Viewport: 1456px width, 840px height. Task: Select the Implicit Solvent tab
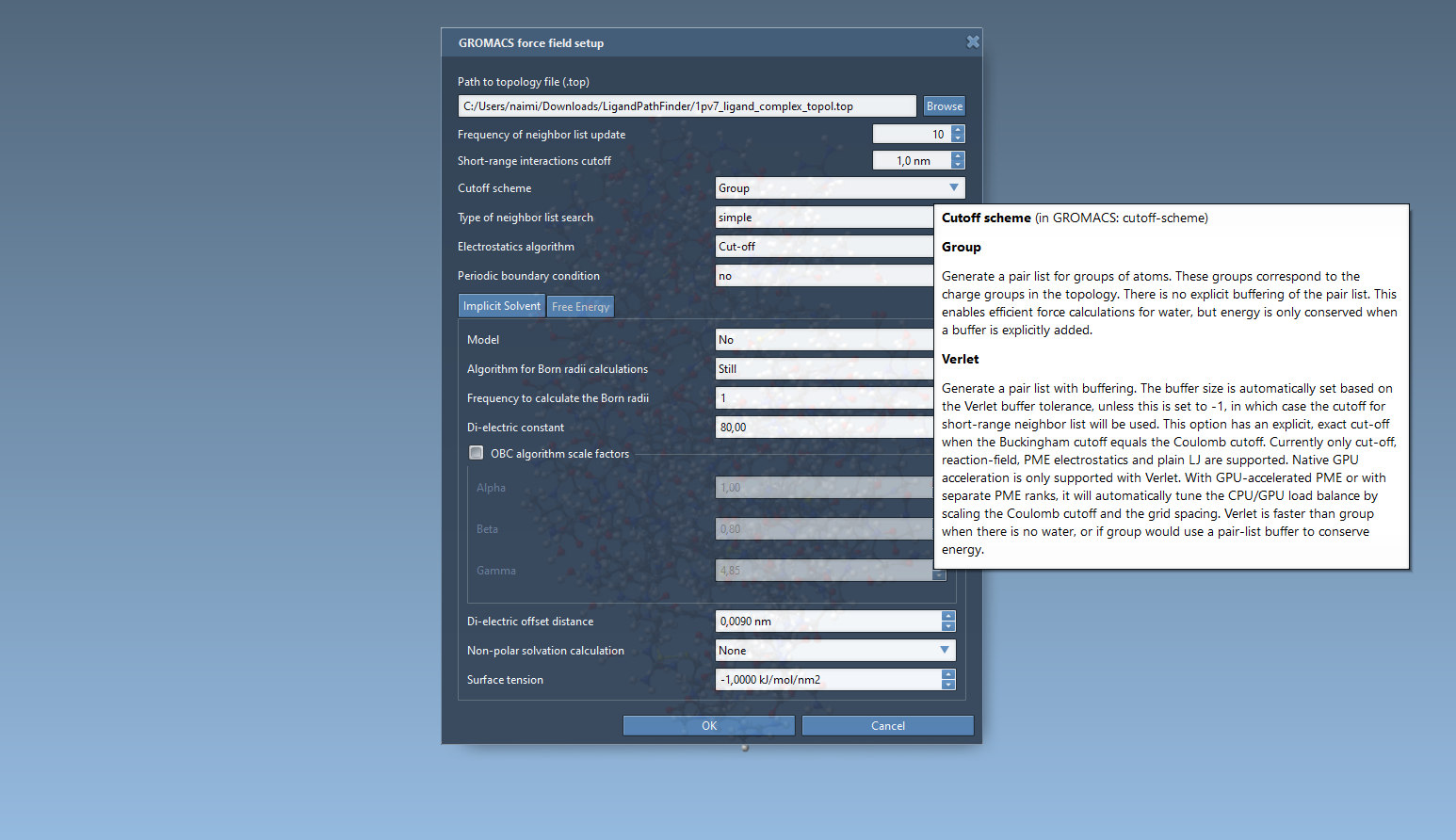pos(501,306)
